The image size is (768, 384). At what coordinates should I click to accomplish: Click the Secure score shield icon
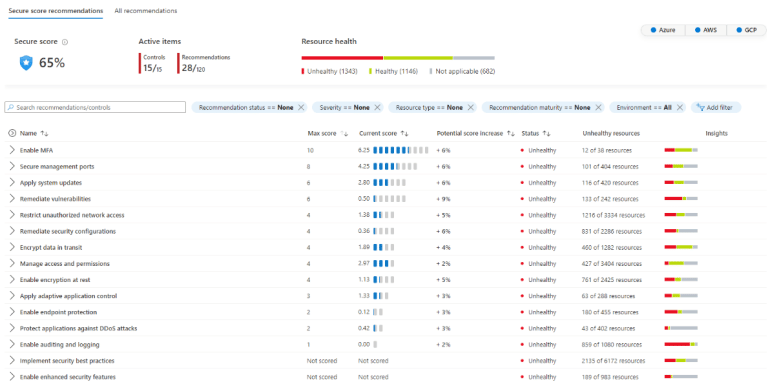(26, 63)
